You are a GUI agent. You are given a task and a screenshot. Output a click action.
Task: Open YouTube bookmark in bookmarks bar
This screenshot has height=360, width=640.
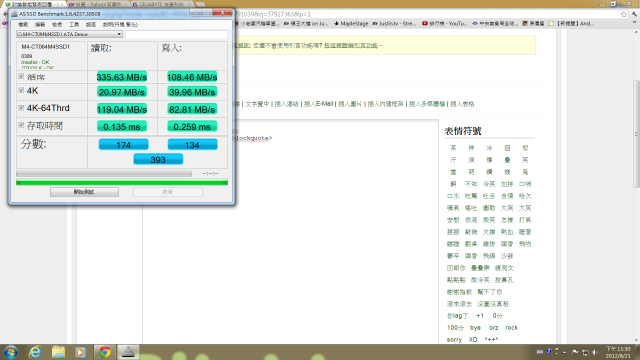[444, 24]
